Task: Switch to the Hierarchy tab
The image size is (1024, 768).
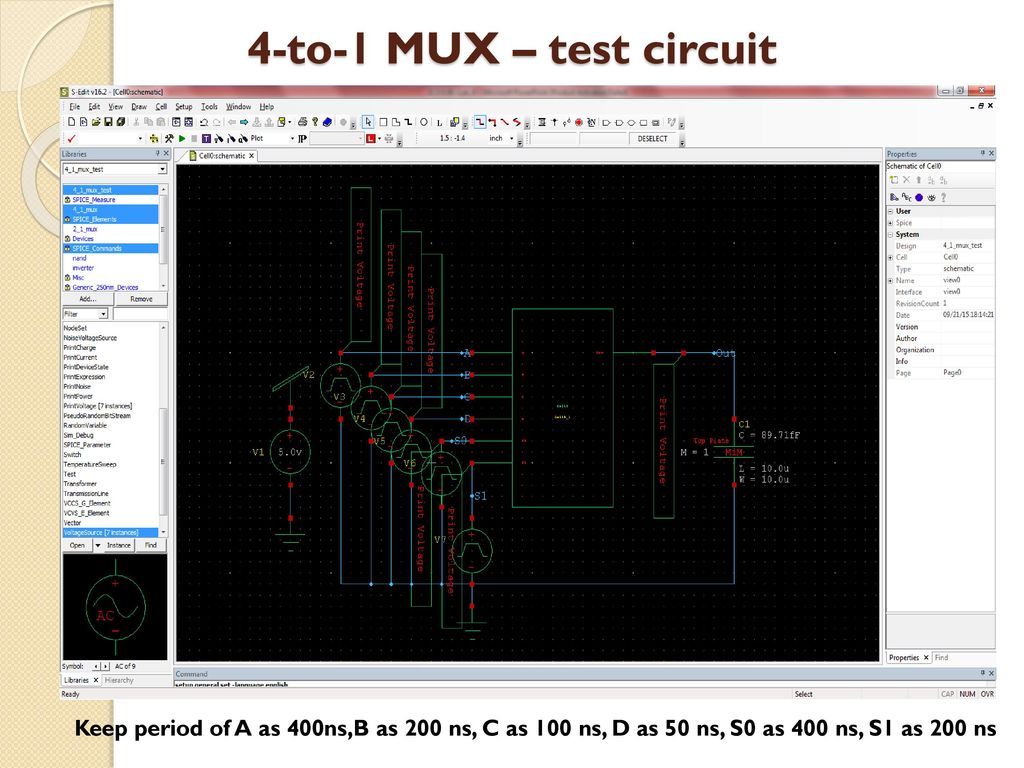Action: point(120,680)
